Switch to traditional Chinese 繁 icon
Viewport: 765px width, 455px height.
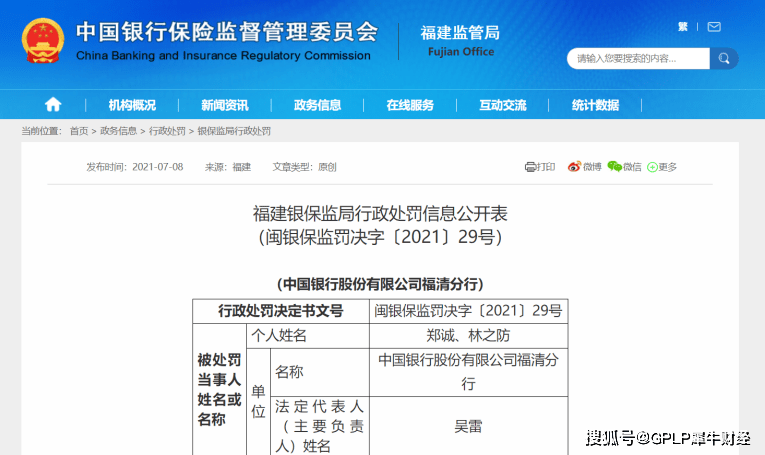683,27
